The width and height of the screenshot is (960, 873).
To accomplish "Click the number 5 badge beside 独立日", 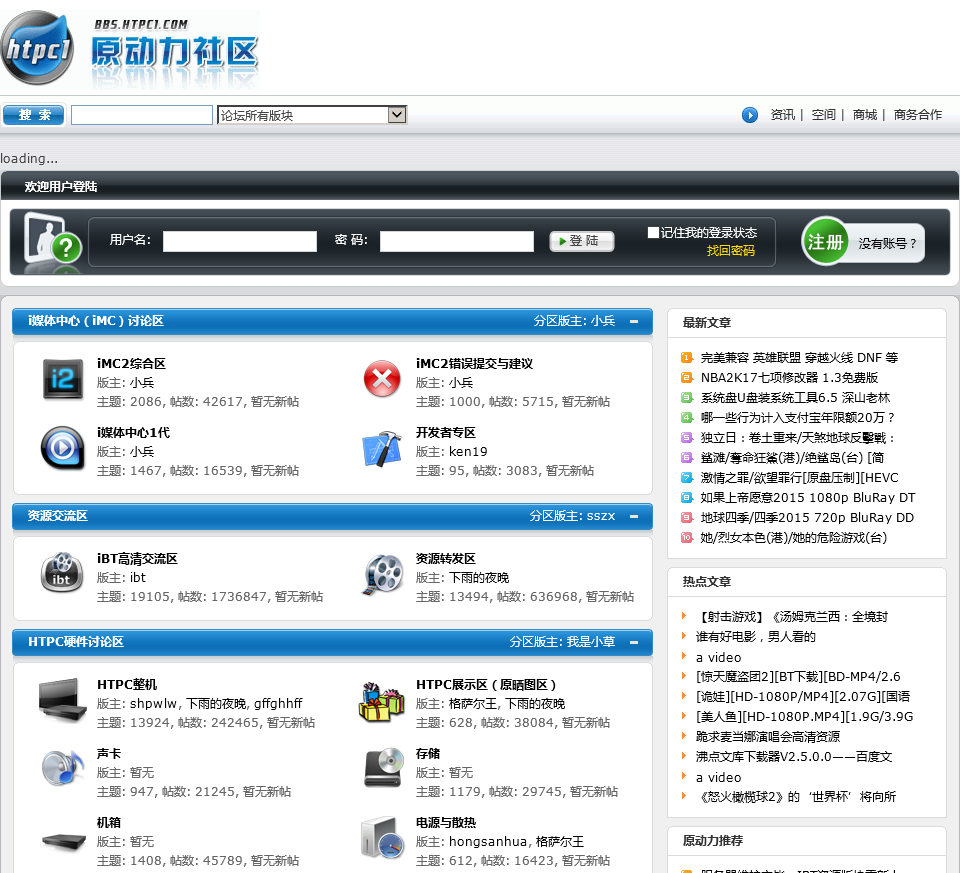I will [686, 438].
